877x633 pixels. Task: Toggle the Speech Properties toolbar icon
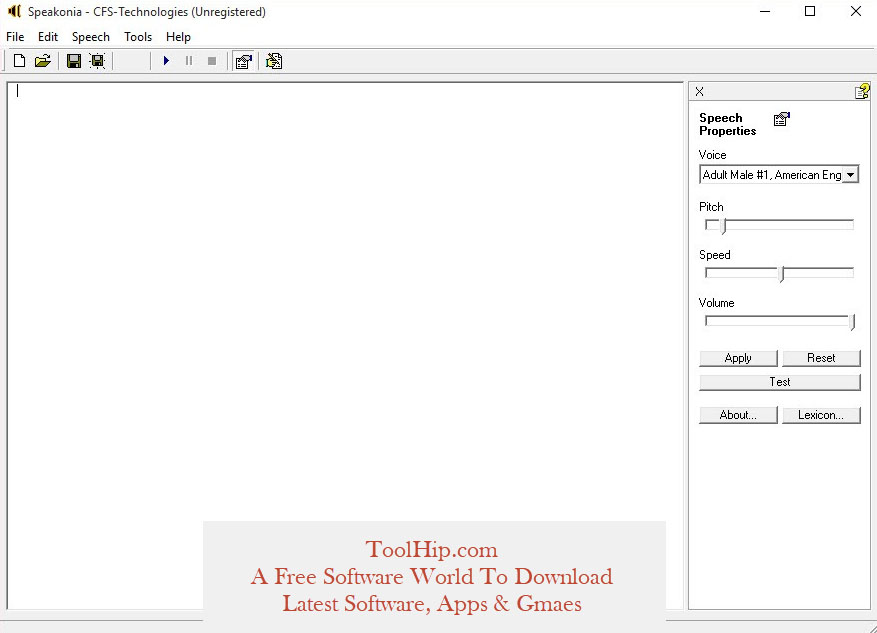(x=244, y=60)
